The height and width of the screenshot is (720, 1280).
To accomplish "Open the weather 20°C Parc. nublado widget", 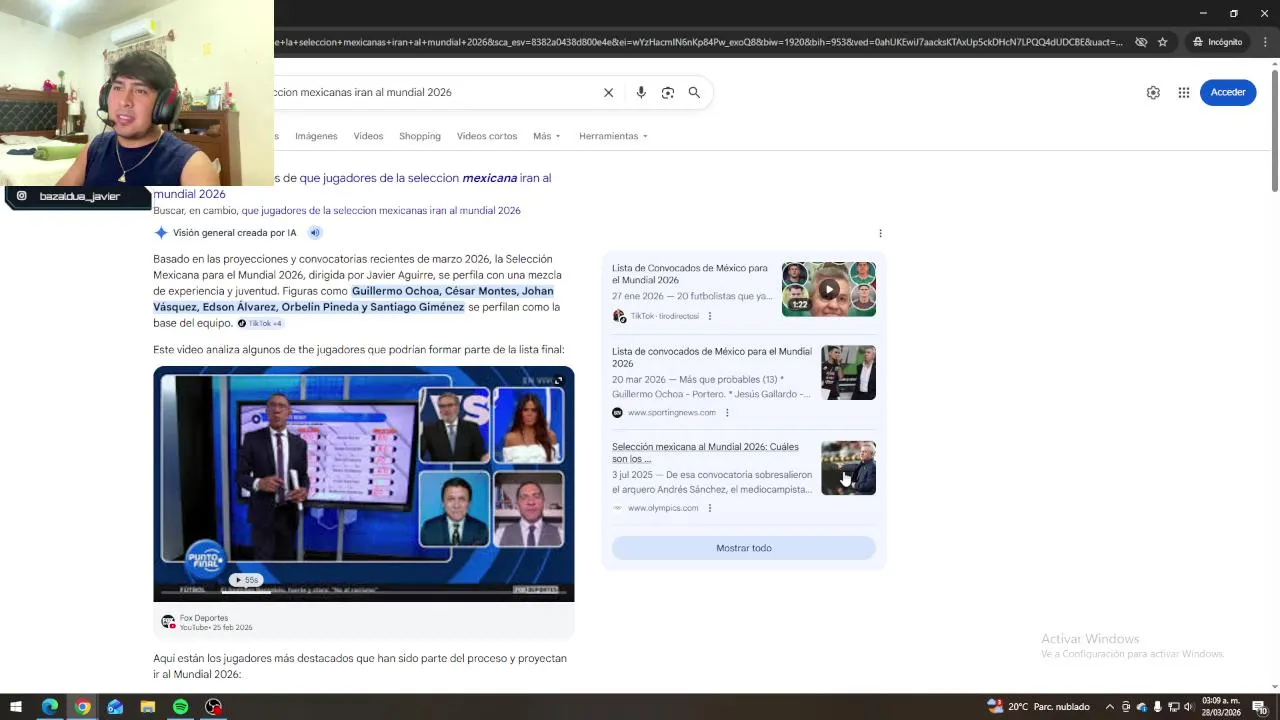I will click(1038, 707).
